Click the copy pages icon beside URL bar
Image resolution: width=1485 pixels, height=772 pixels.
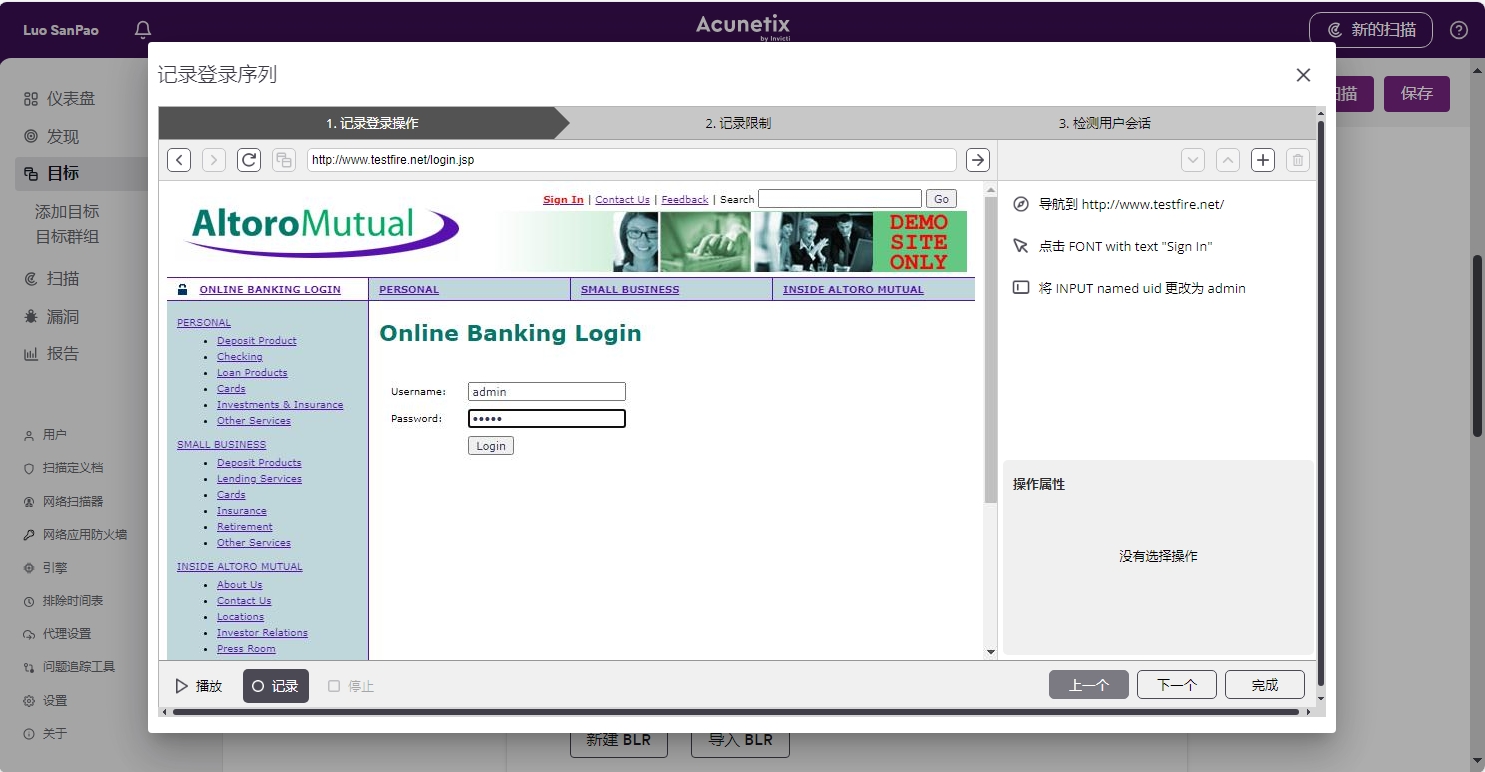[x=284, y=159]
